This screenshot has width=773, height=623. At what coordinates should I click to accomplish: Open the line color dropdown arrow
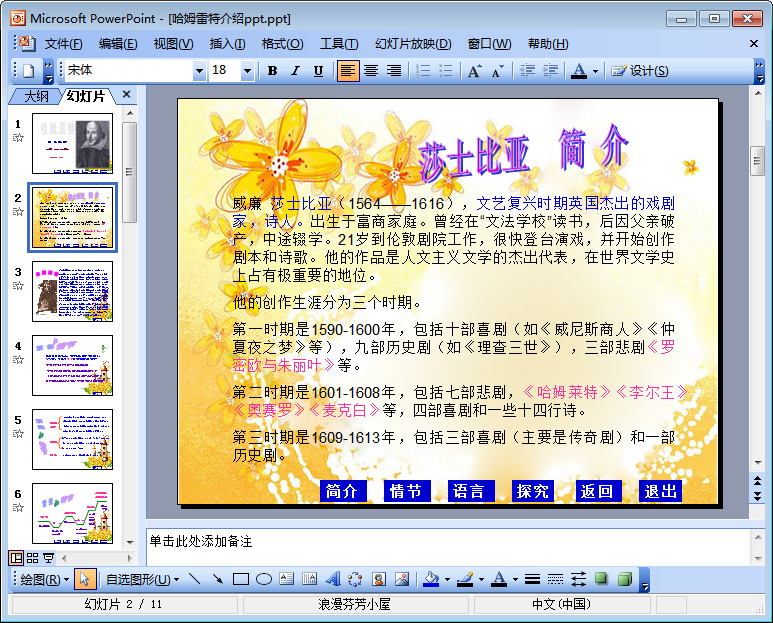tap(481, 580)
